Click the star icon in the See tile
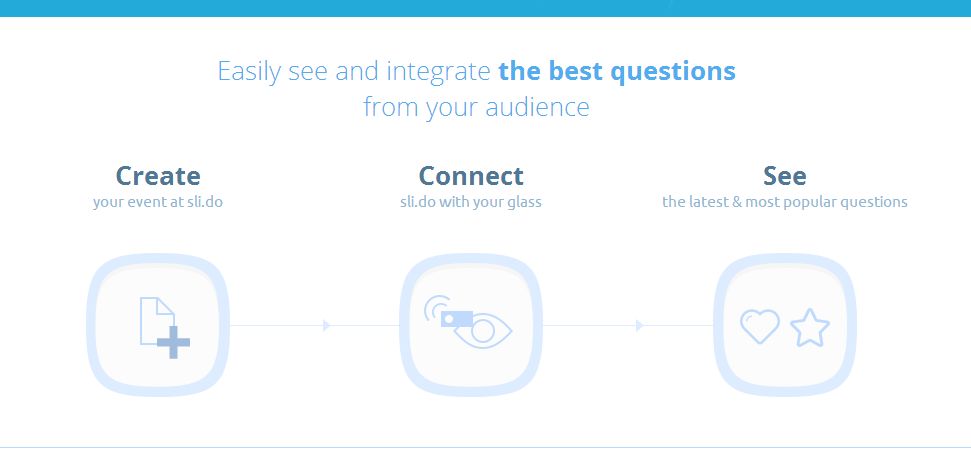The width and height of the screenshot is (971, 465). click(810, 327)
